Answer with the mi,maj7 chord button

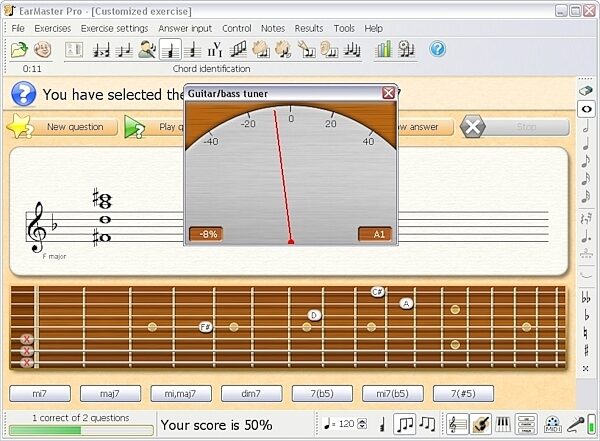click(181, 394)
